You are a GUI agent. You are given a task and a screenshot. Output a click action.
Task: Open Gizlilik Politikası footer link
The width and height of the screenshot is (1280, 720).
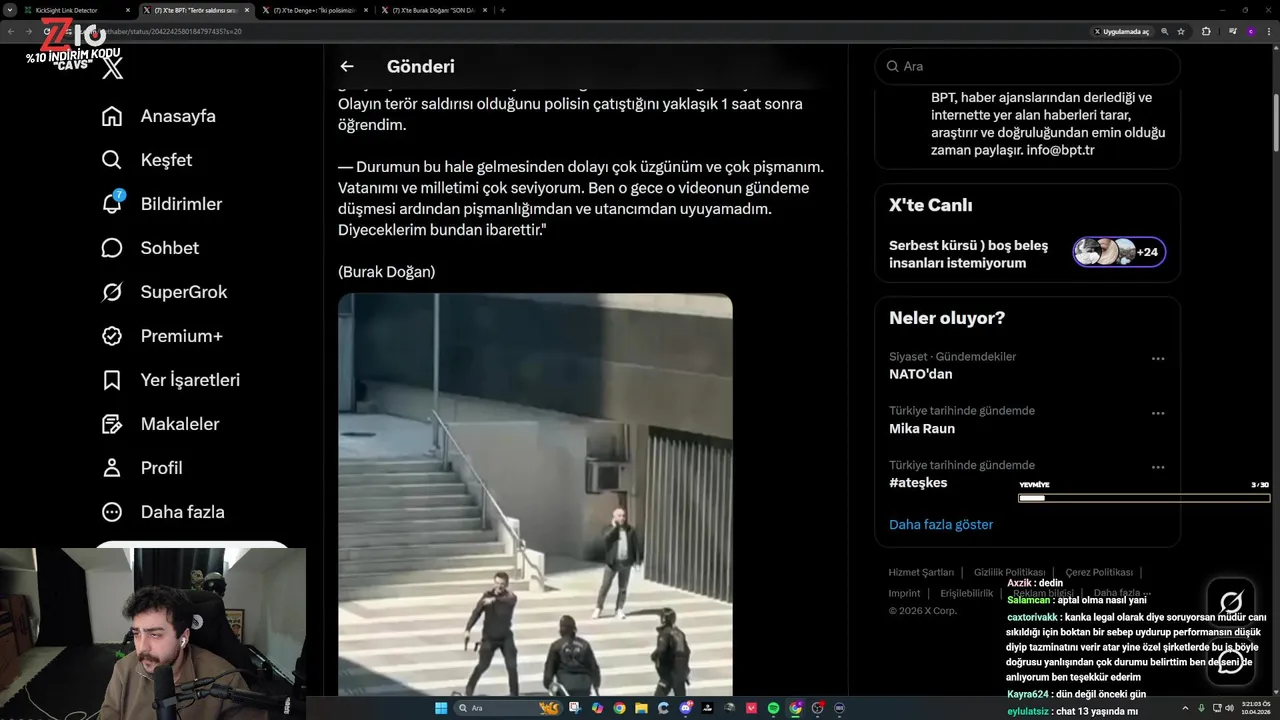(x=1009, y=572)
